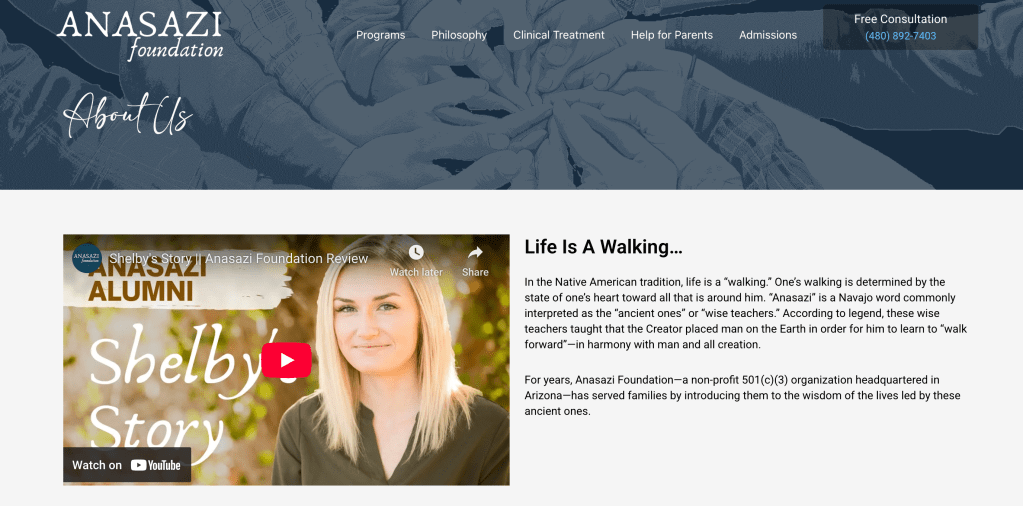Play the Shelby's Story video
Screen dimensions: 1023x506
(286, 360)
